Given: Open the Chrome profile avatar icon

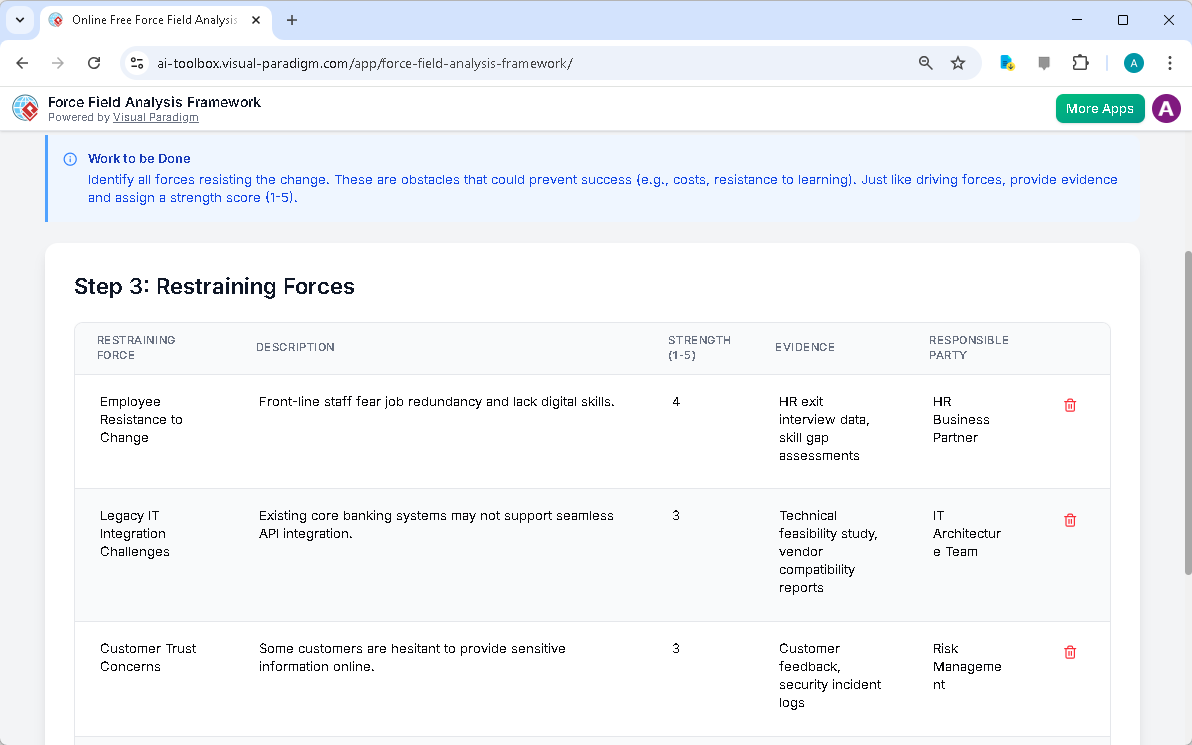Looking at the screenshot, I should (1133, 62).
